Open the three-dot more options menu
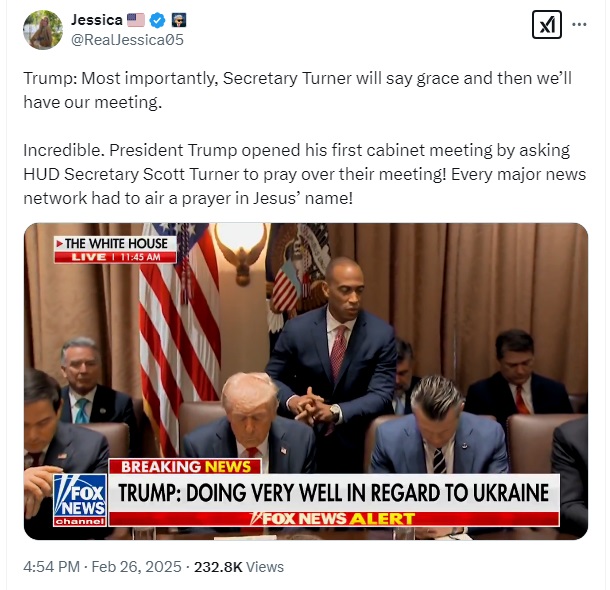 pos(579,25)
